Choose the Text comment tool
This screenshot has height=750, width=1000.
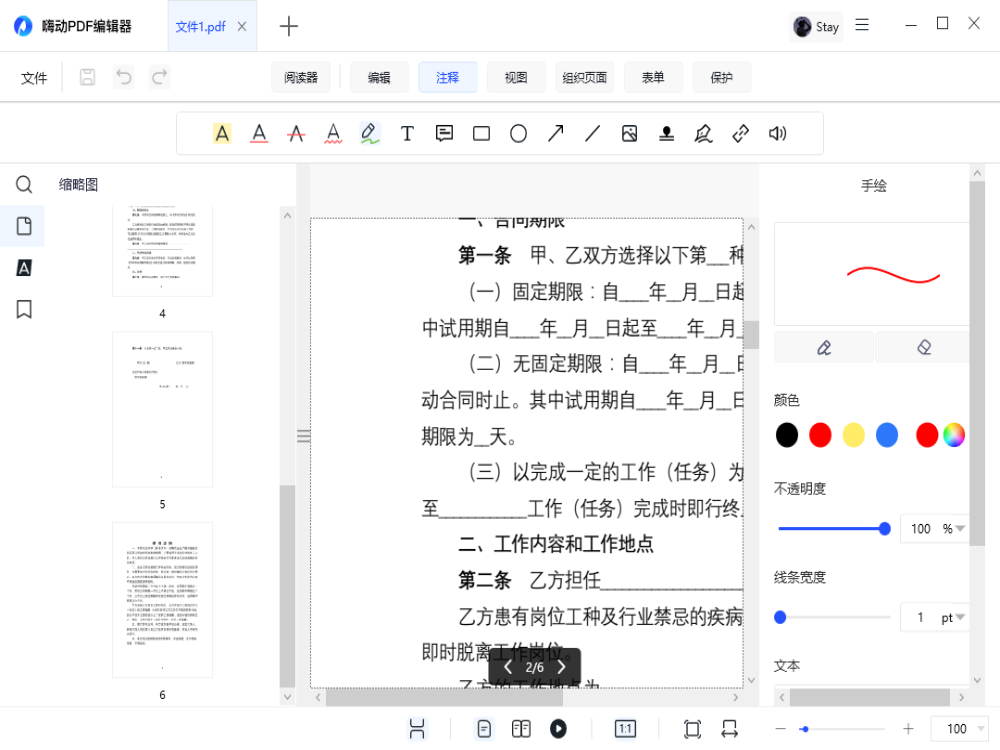point(407,133)
